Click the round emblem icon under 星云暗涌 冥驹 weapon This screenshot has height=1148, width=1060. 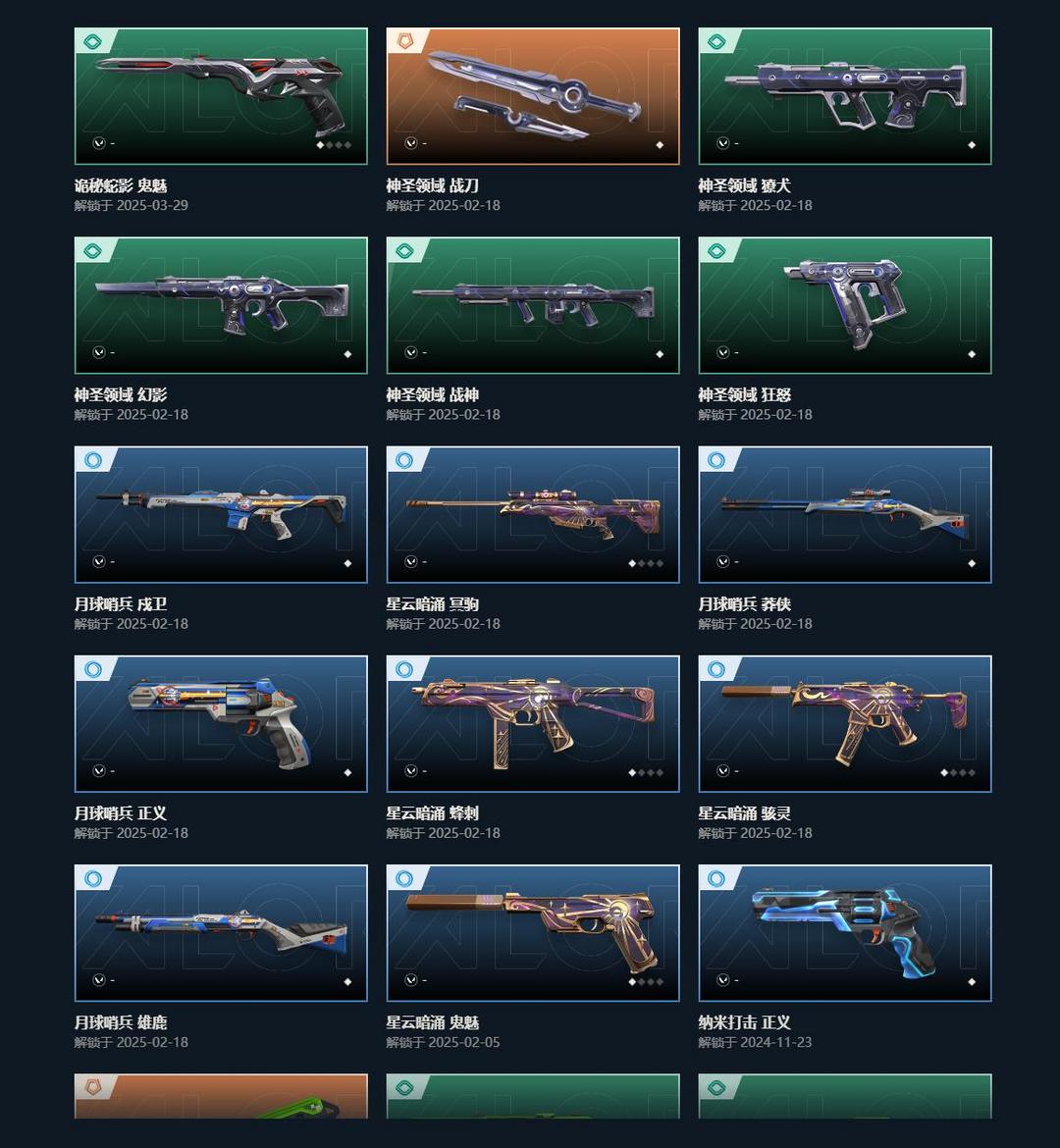pos(411,561)
